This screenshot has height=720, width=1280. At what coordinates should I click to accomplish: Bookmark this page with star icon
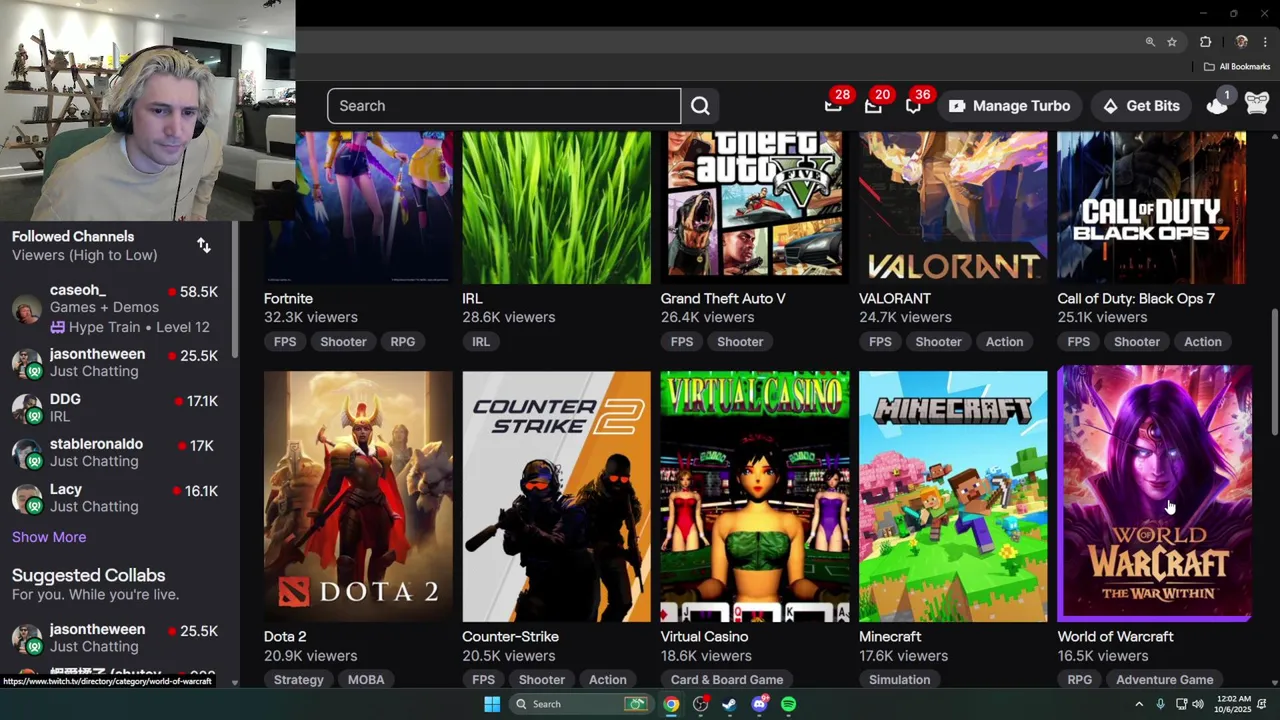tap(1172, 42)
